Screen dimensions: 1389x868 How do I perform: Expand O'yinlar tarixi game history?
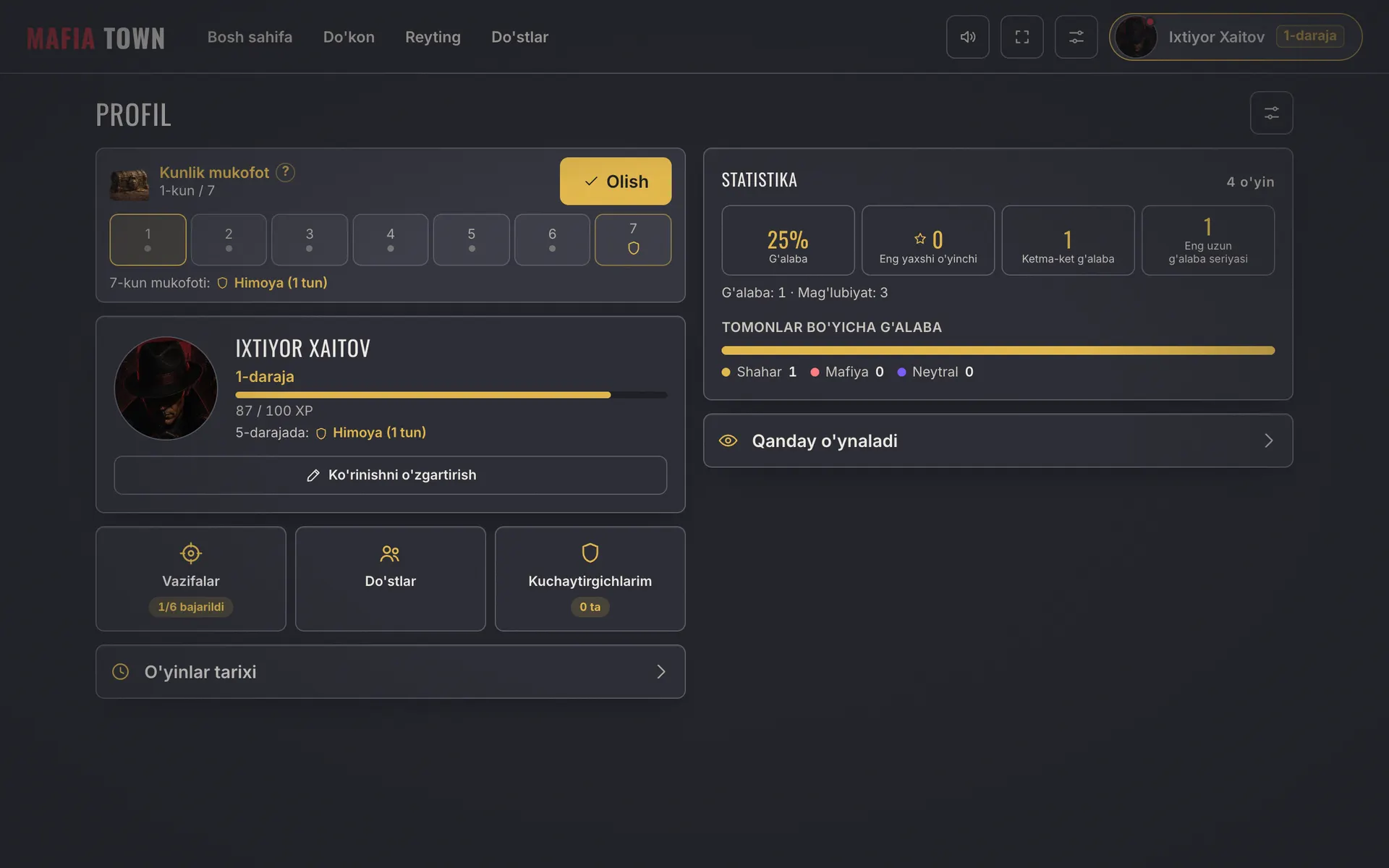coord(390,671)
